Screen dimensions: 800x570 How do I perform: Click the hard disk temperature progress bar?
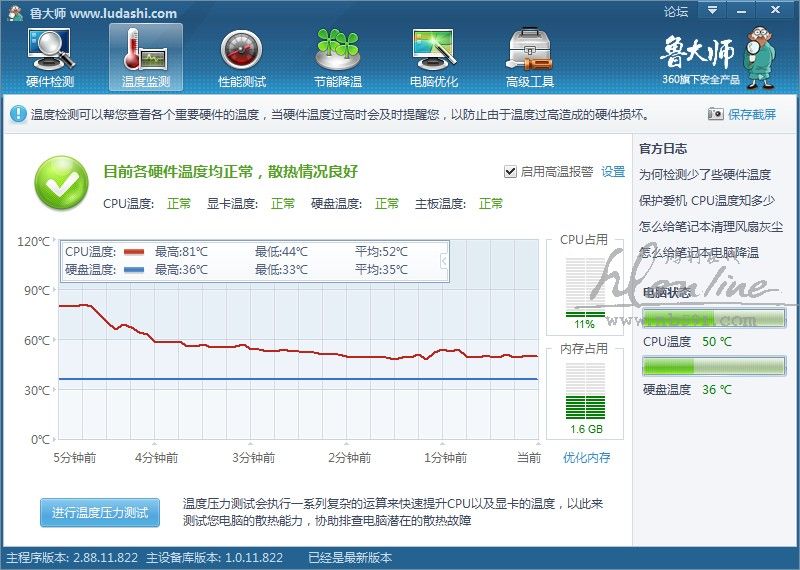(714, 366)
